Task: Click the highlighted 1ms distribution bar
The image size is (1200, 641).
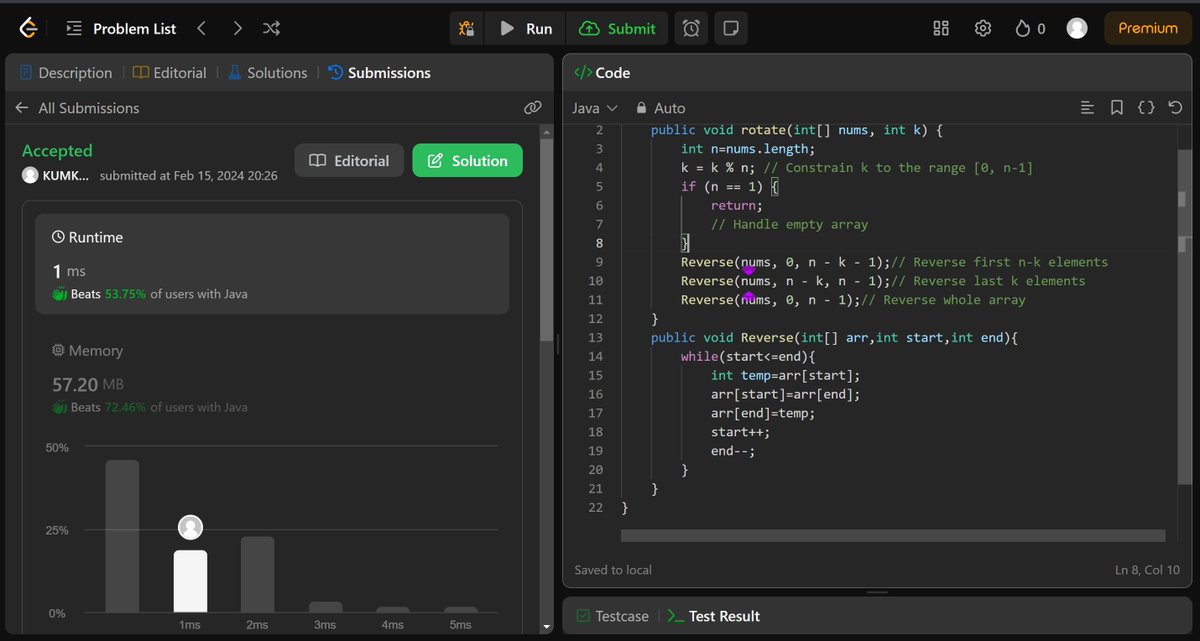Action: (x=190, y=581)
